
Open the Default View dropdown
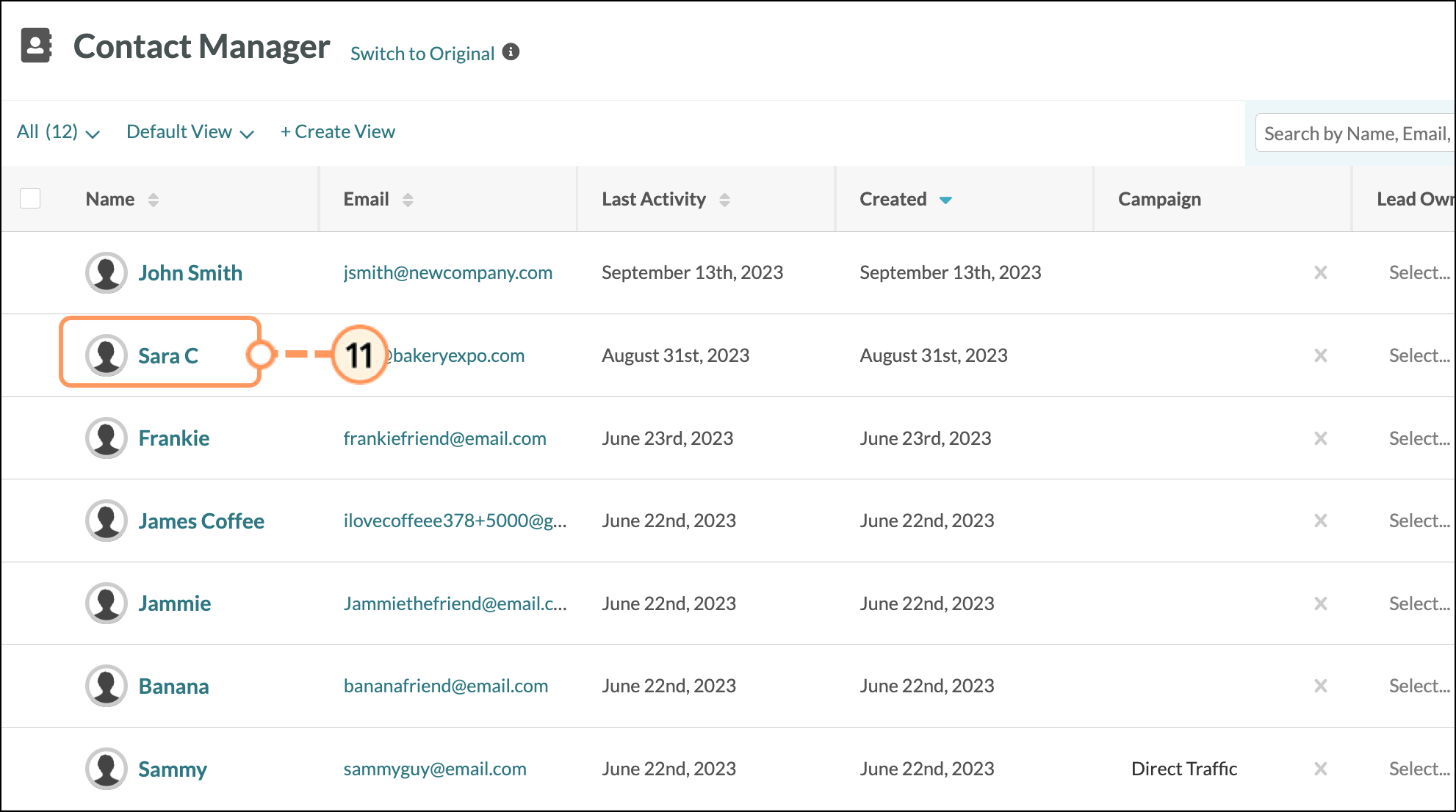tap(190, 132)
